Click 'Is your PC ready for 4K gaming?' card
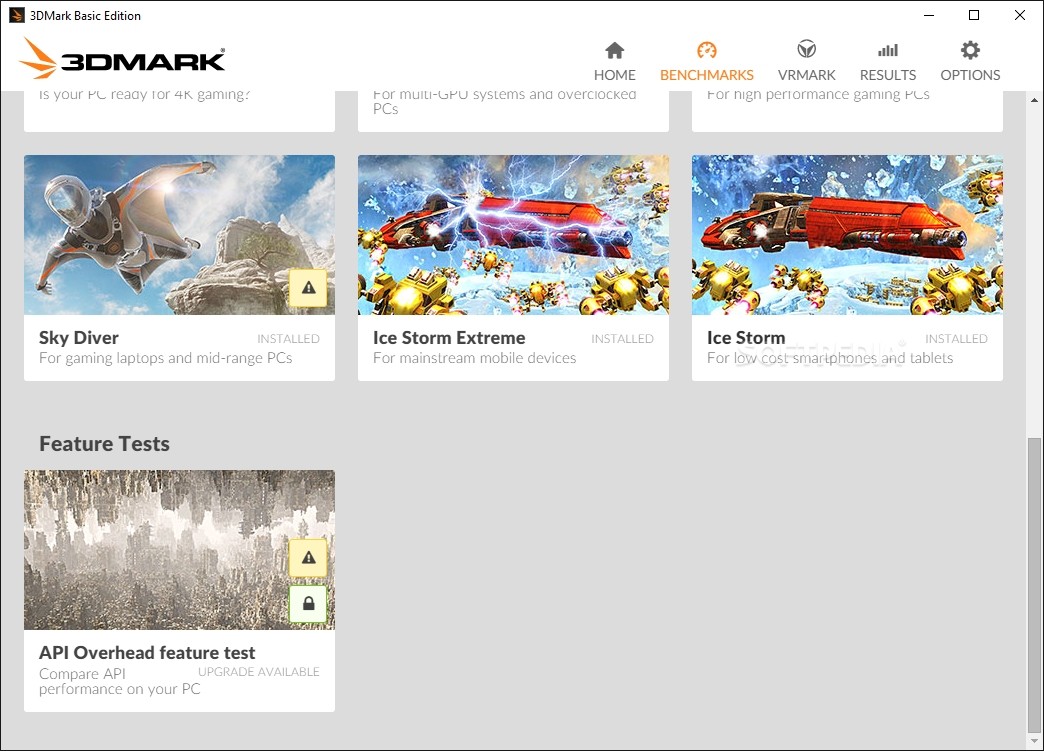This screenshot has height=751, width=1044. click(179, 111)
